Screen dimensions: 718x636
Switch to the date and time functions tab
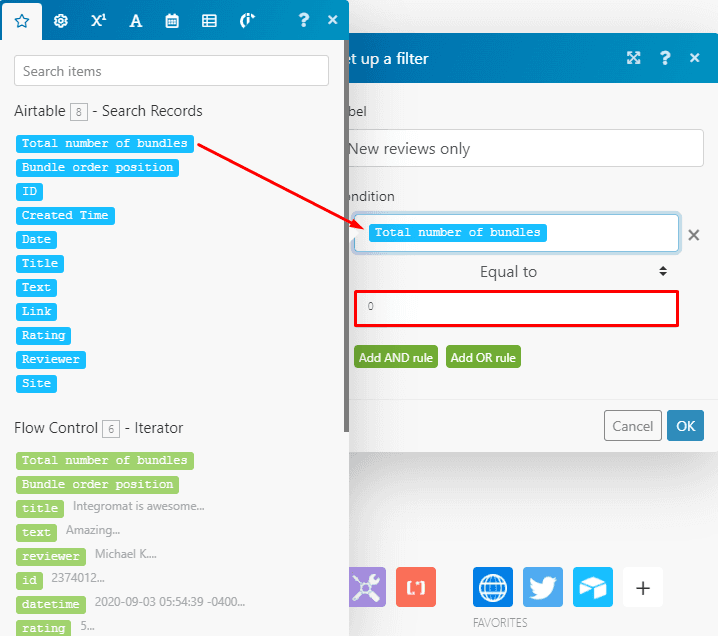172,20
